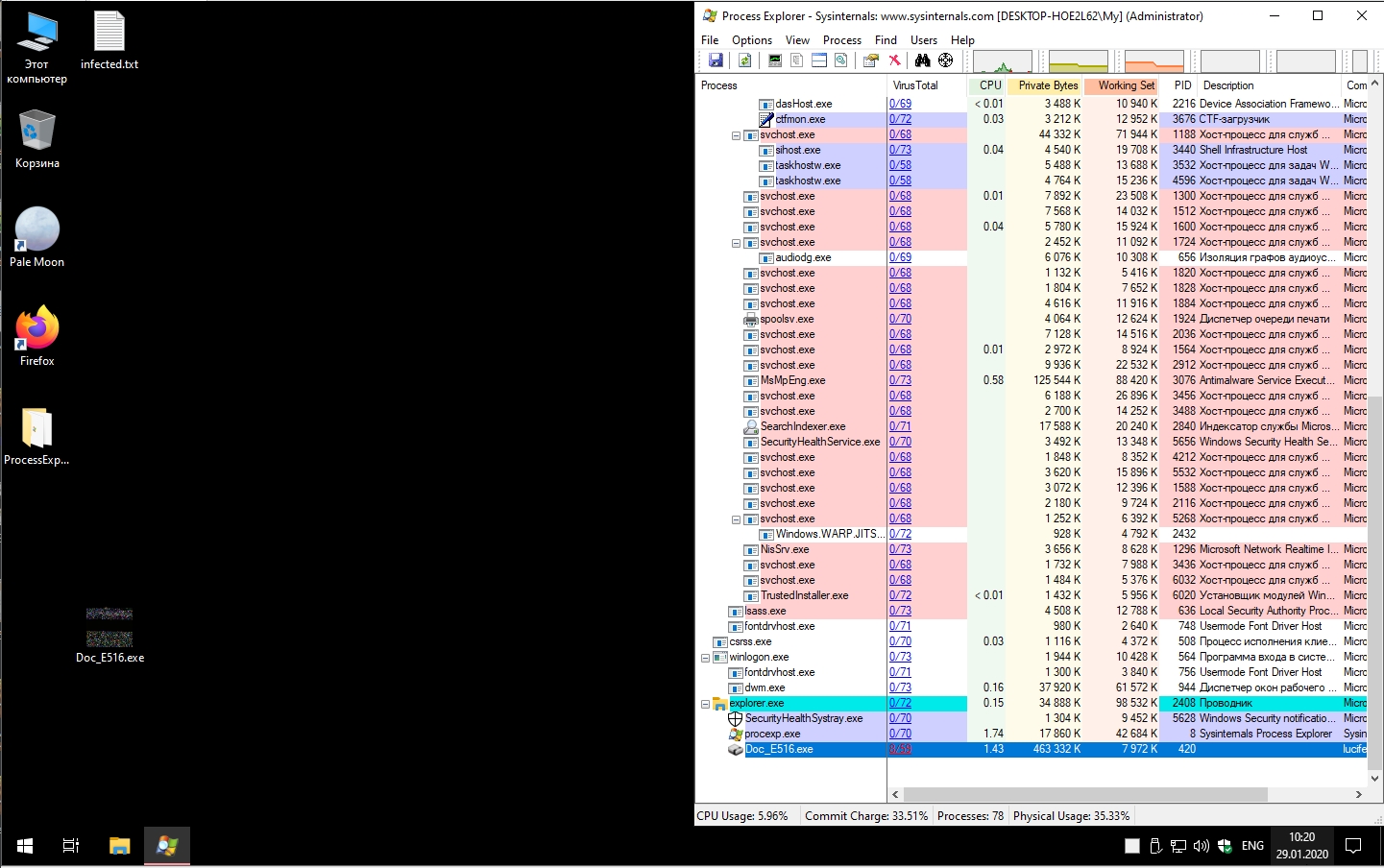Sort by the Description column header
Screen dimensions: 1384x868
[x=1269, y=85]
